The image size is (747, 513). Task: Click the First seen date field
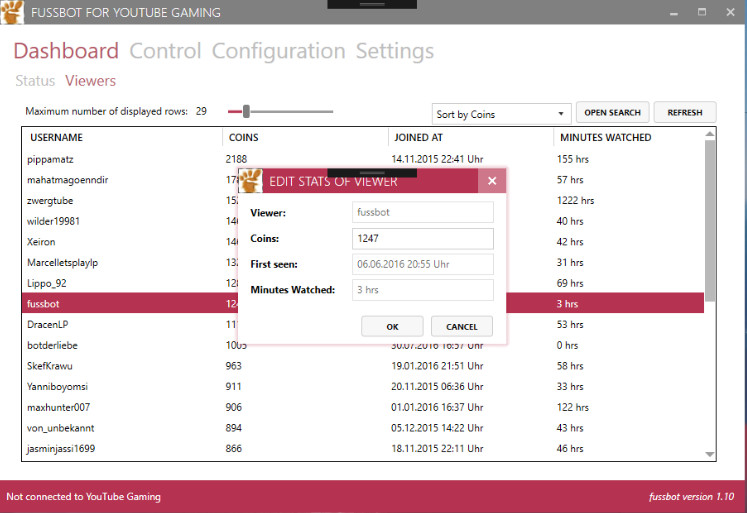click(x=423, y=264)
